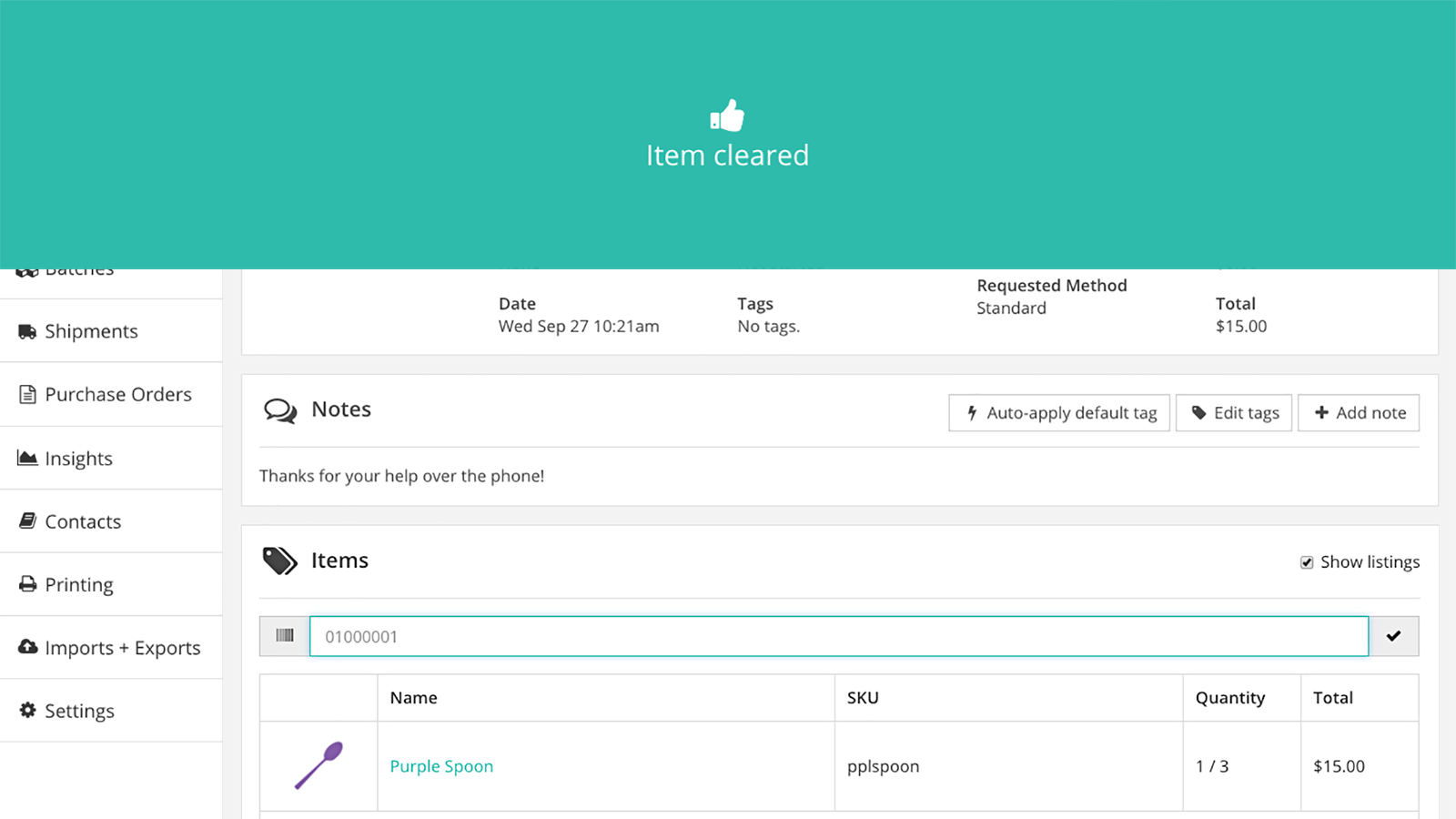
Task: Click the Printing printer icon
Action: tap(28, 584)
